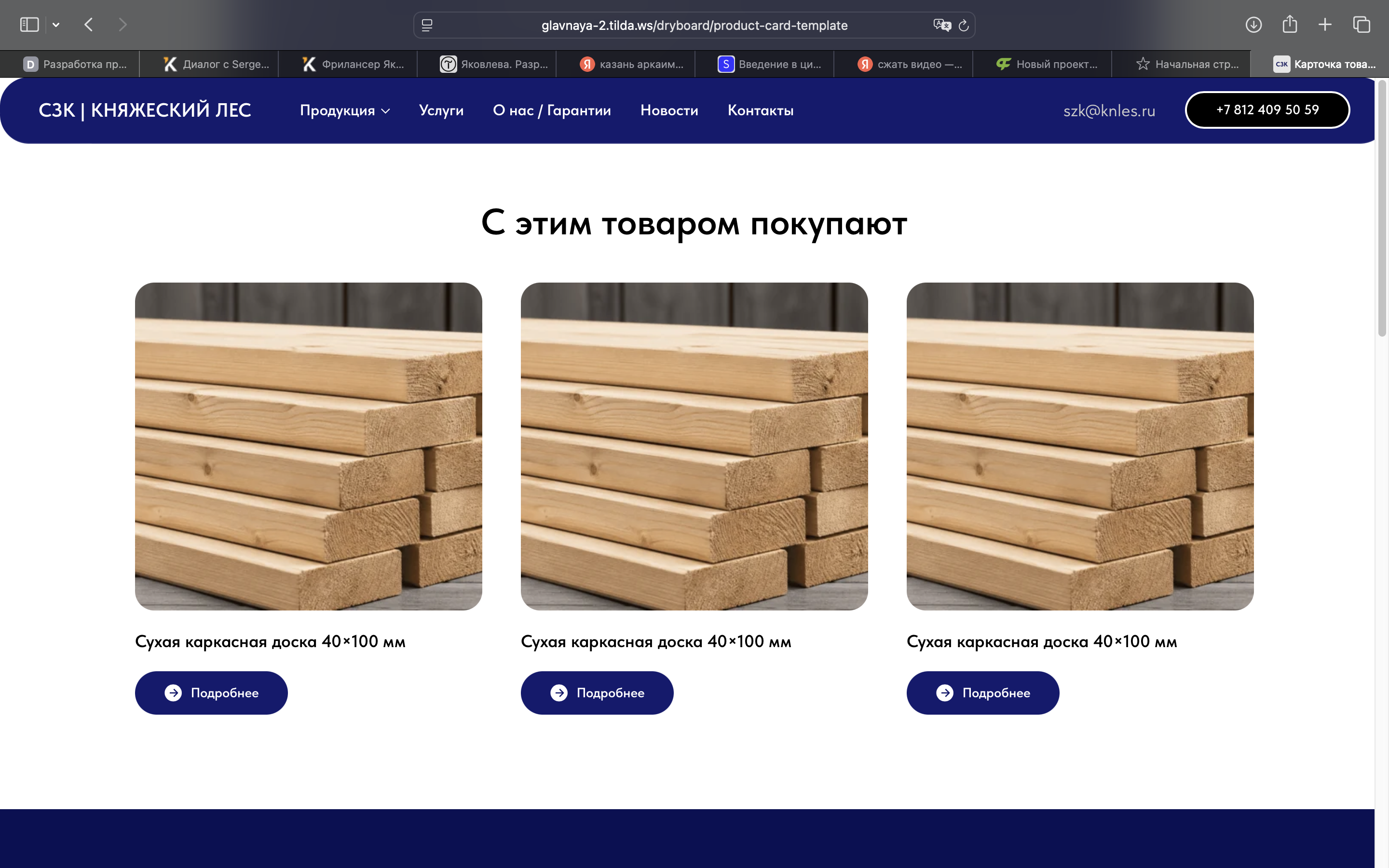Go back to the previous page
The image size is (1389, 868).
(x=88, y=25)
